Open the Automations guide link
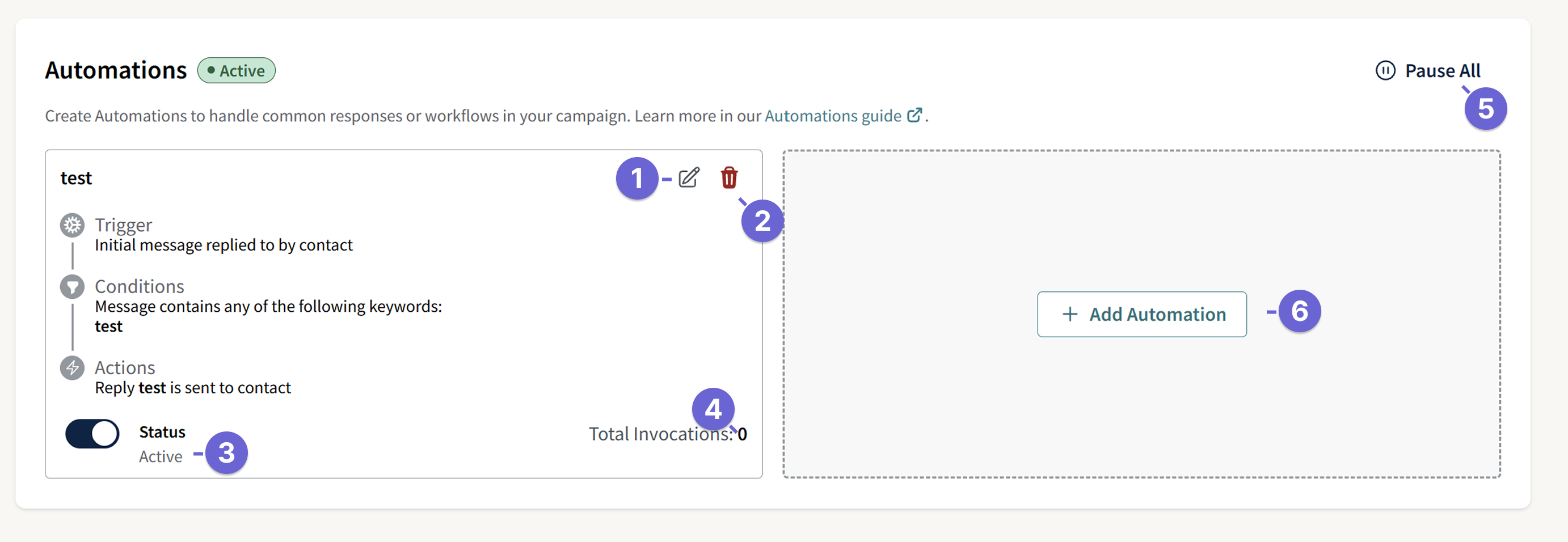The height and width of the screenshot is (542, 1568). [833, 116]
